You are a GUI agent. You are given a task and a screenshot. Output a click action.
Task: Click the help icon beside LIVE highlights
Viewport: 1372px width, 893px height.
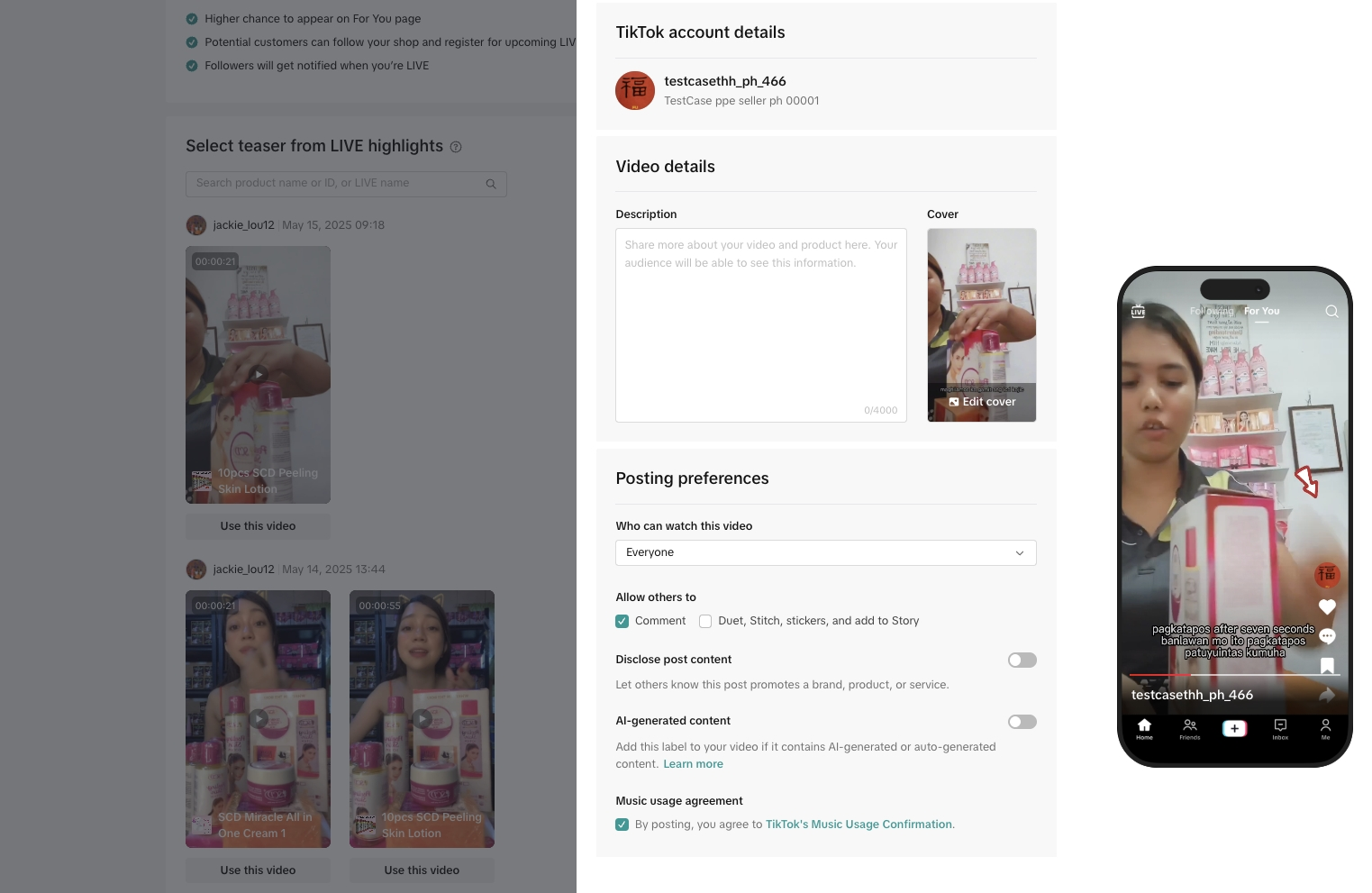[x=456, y=147]
